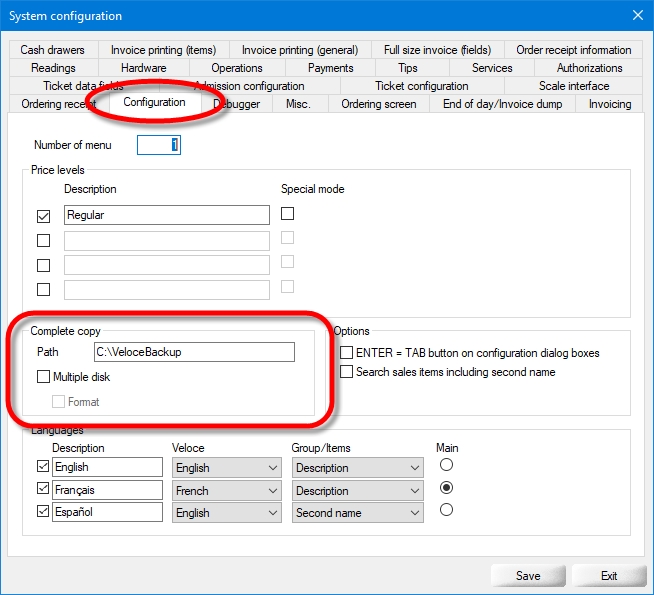Enable search sales items including second name
This screenshot has width=654, height=595.
347,372
